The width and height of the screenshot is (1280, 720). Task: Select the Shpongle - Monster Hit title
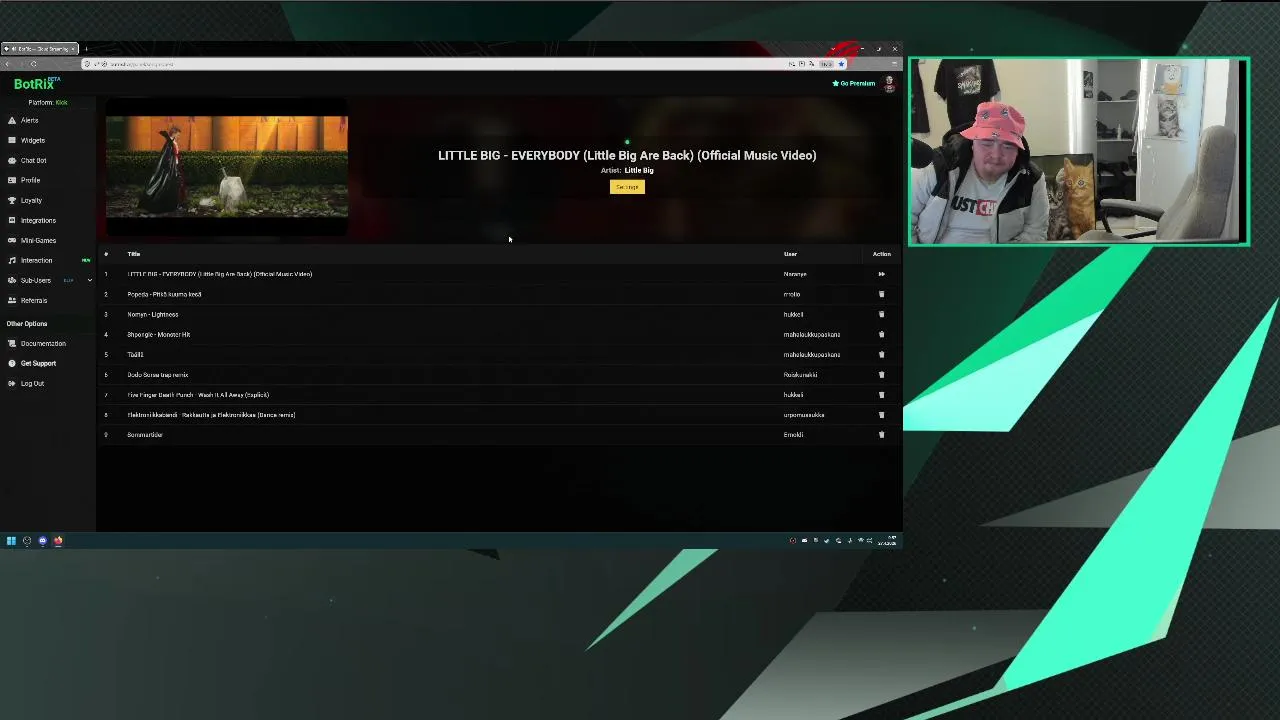coord(159,334)
